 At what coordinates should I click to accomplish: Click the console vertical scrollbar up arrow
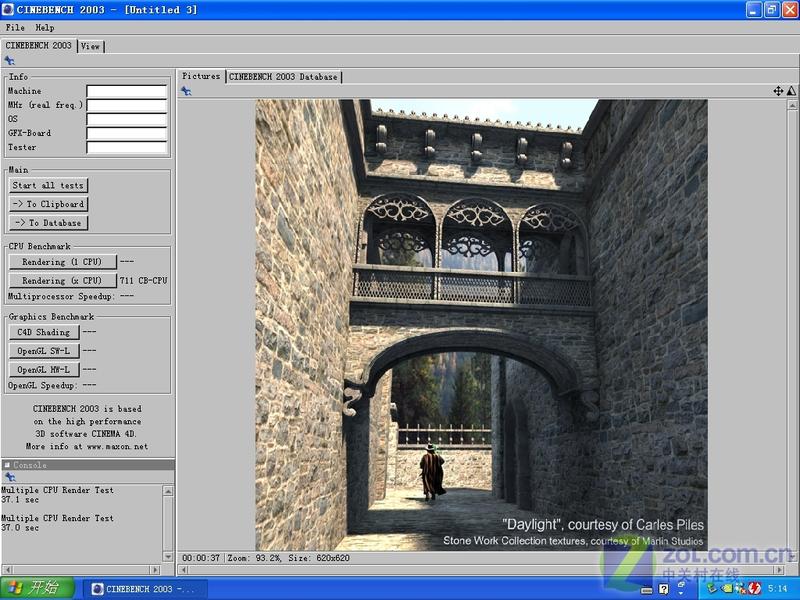[x=168, y=491]
